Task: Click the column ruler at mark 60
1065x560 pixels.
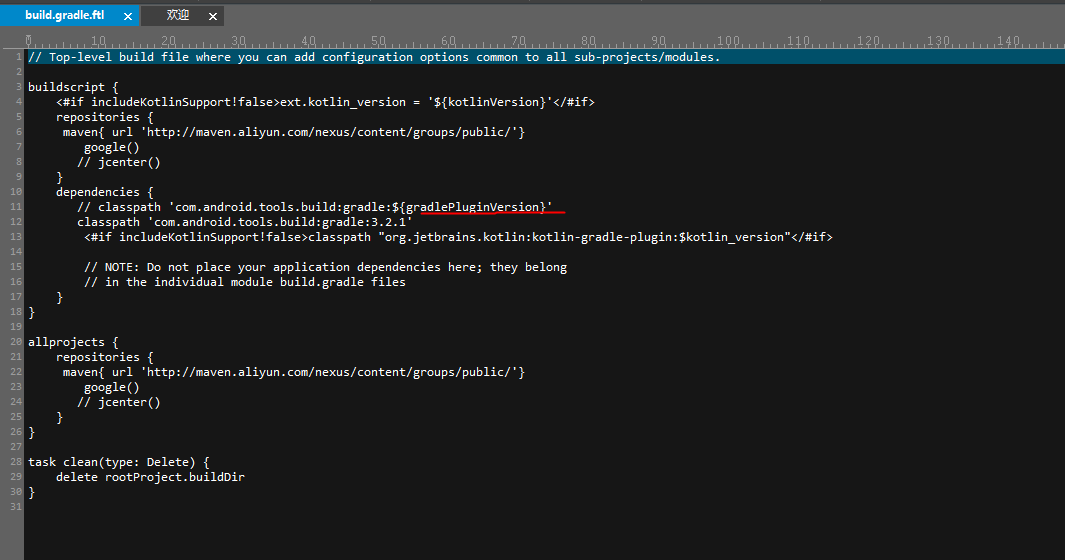Action: (448, 41)
